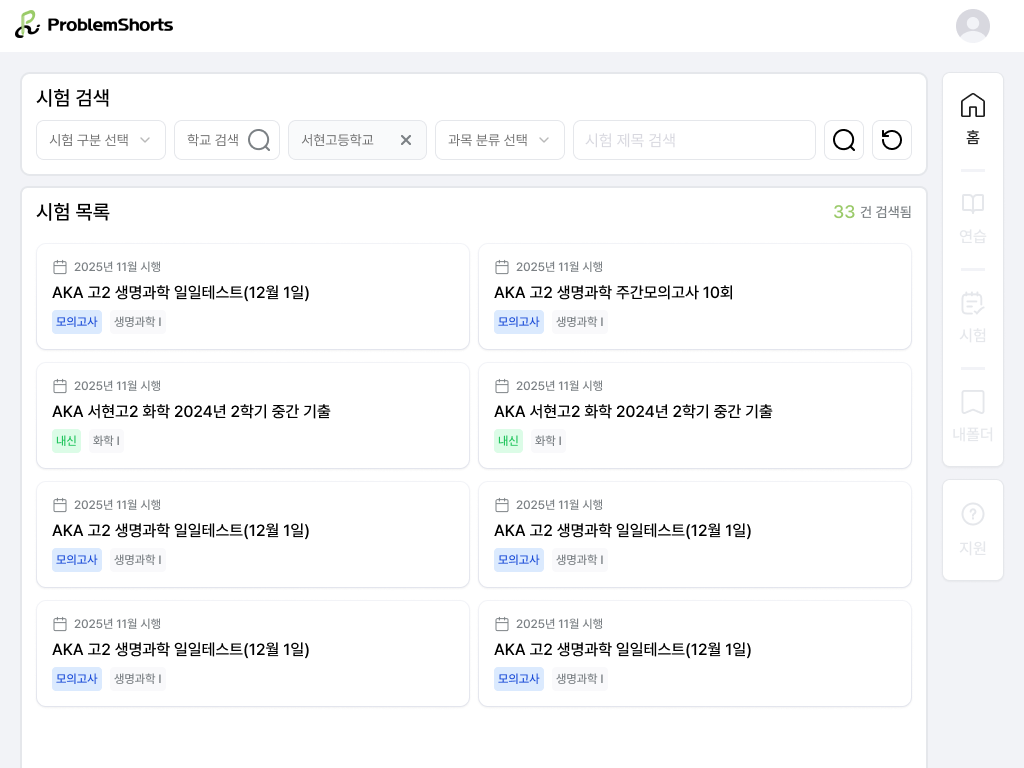
Task: Expand the 과목 분류 선택 dropdown
Action: (x=499, y=140)
